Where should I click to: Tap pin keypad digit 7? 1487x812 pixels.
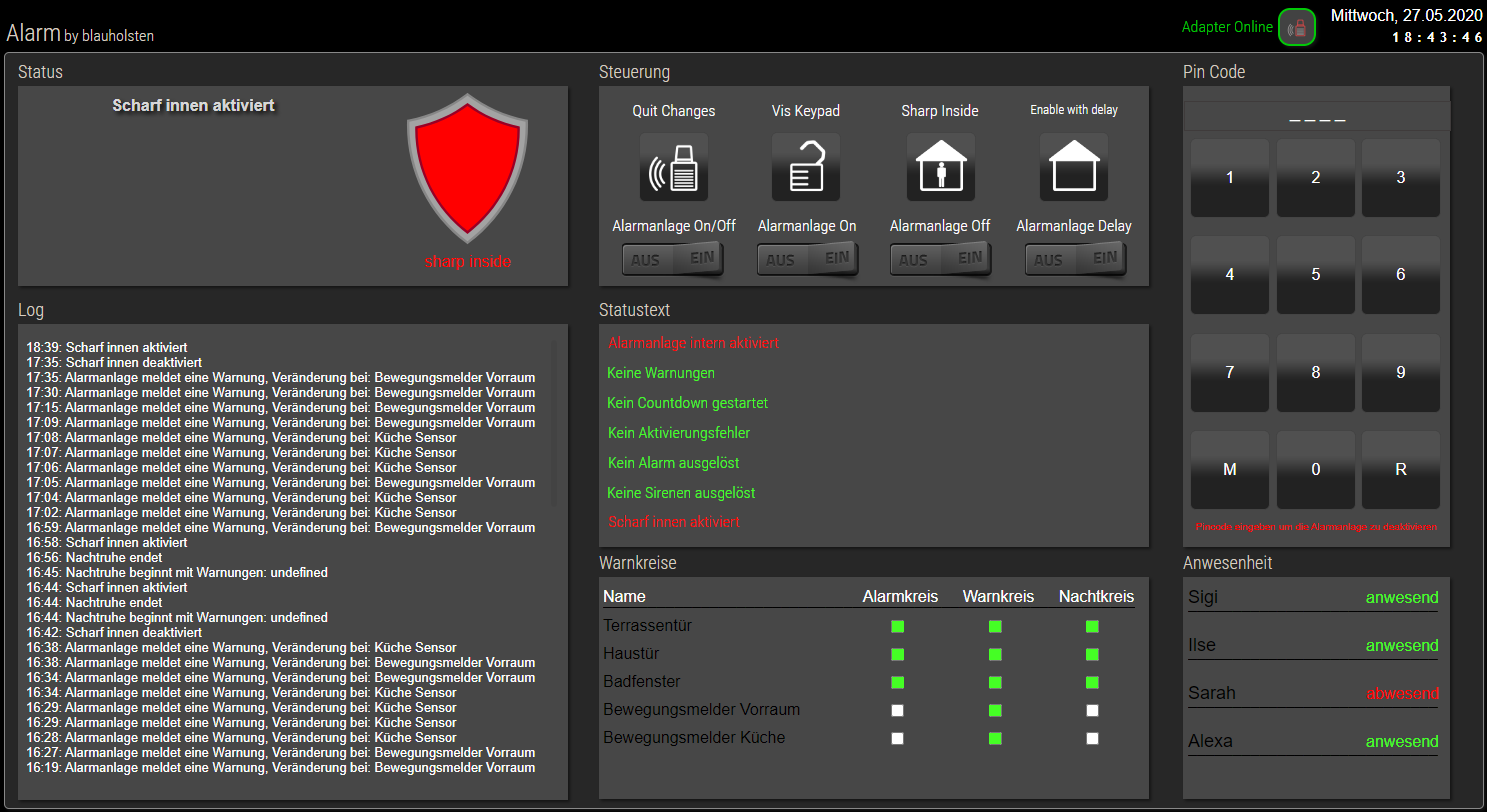[x=1230, y=373]
